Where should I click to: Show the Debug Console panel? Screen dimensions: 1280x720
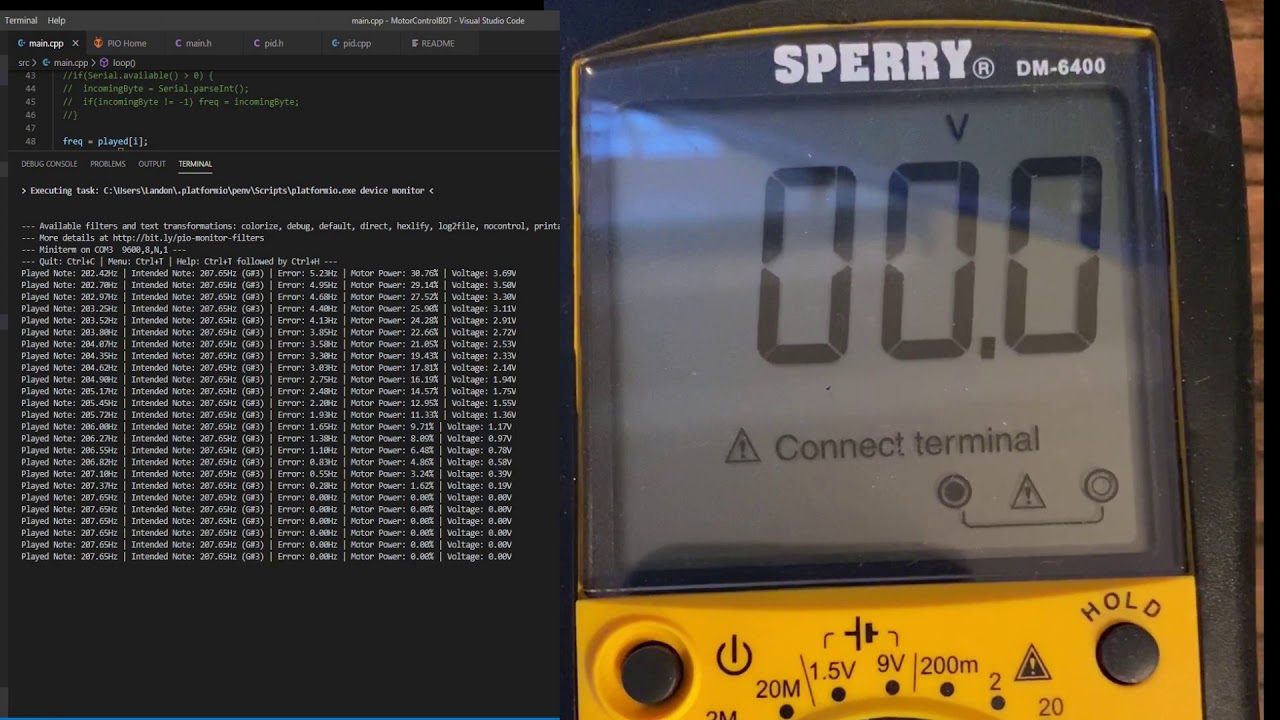point(49,164)
